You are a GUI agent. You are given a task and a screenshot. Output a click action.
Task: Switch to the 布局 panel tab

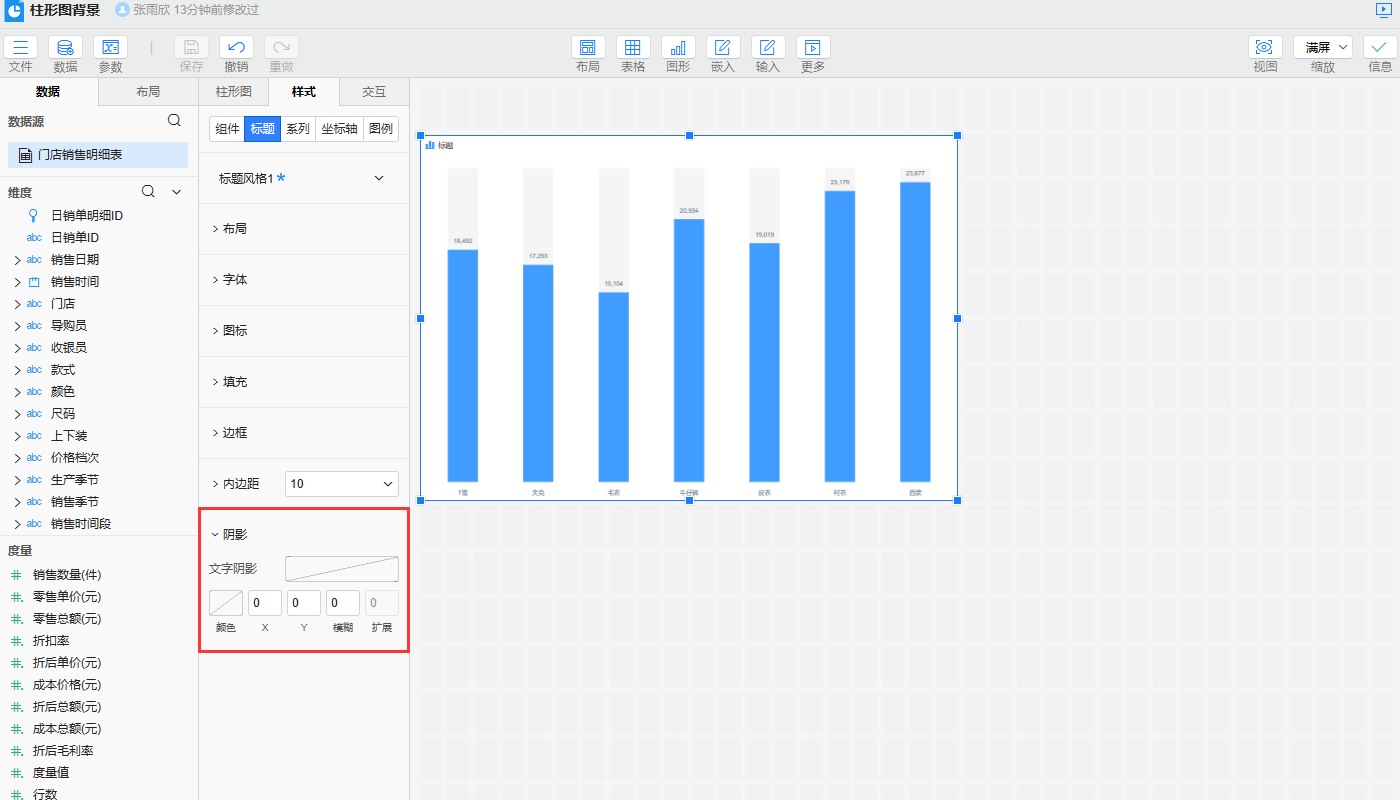[x=148, y=92]
